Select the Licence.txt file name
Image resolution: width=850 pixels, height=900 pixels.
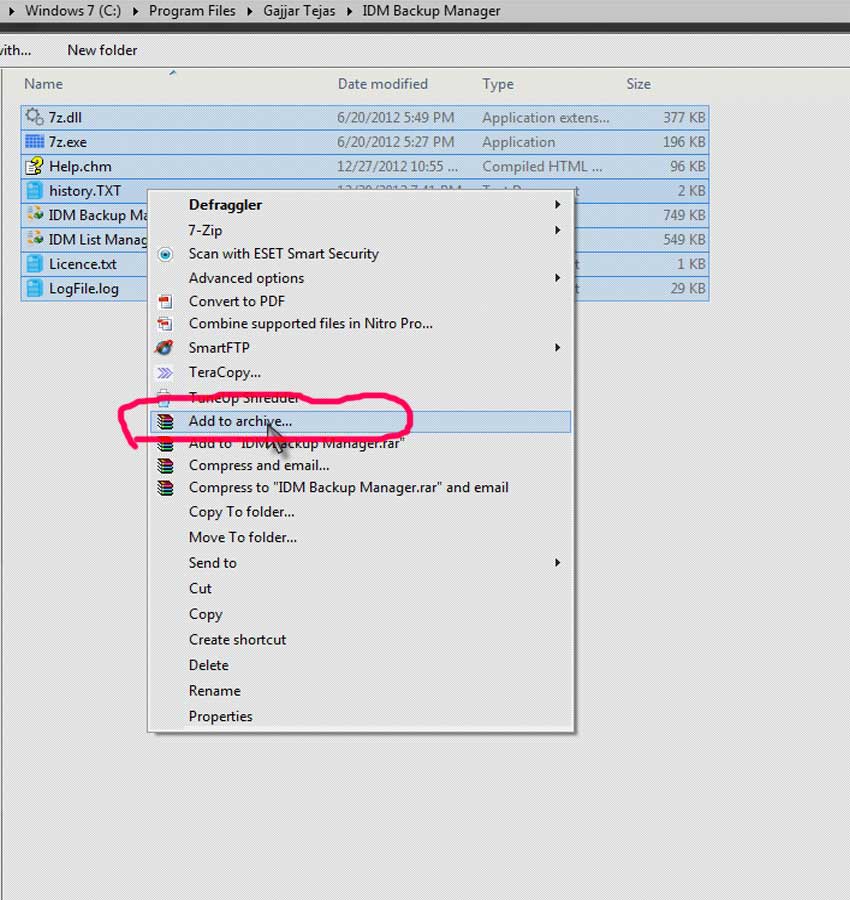pos(83,264)
